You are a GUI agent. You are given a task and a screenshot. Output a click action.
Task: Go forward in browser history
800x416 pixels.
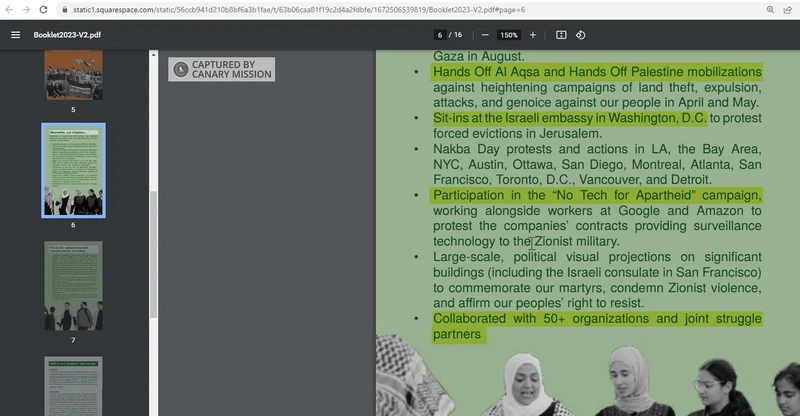pyautogui.click(x=26, y=9)
